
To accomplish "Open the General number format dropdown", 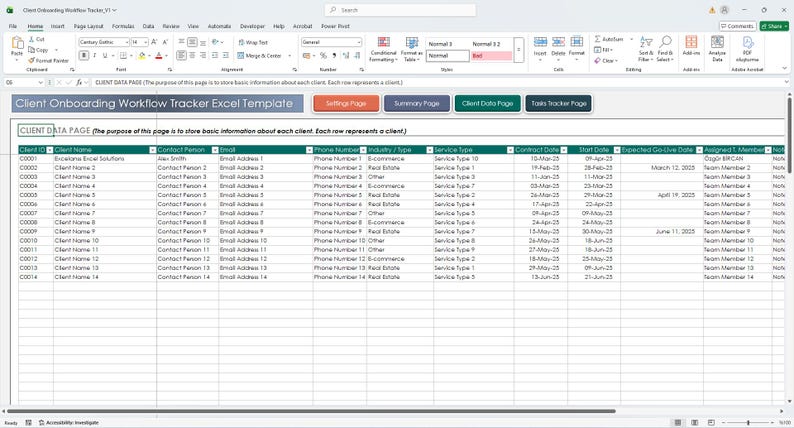I will pos(359,42).
